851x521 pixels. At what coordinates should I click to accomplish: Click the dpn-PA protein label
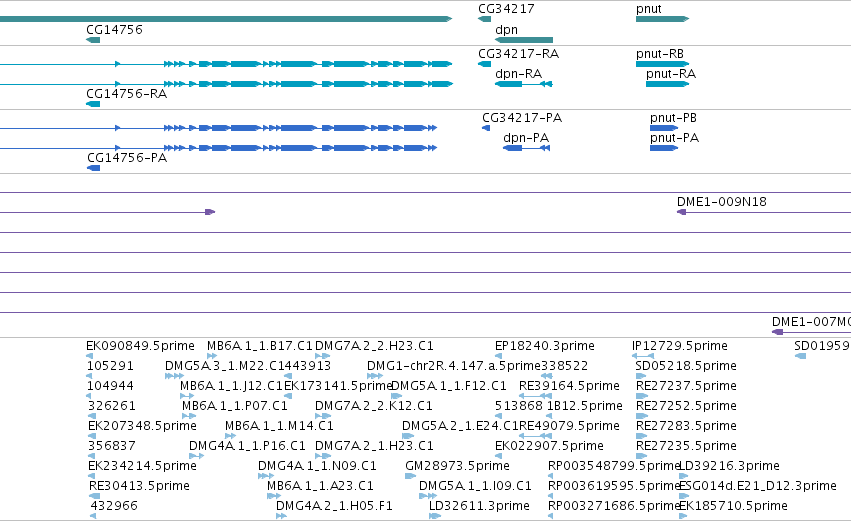[x=526, y=138]
